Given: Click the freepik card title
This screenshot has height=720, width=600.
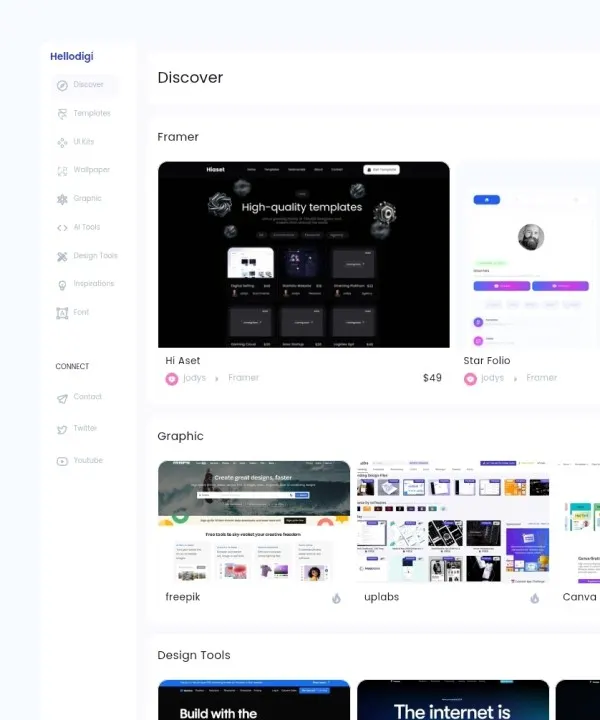Looking at the screenshot, I should (183, 597).
